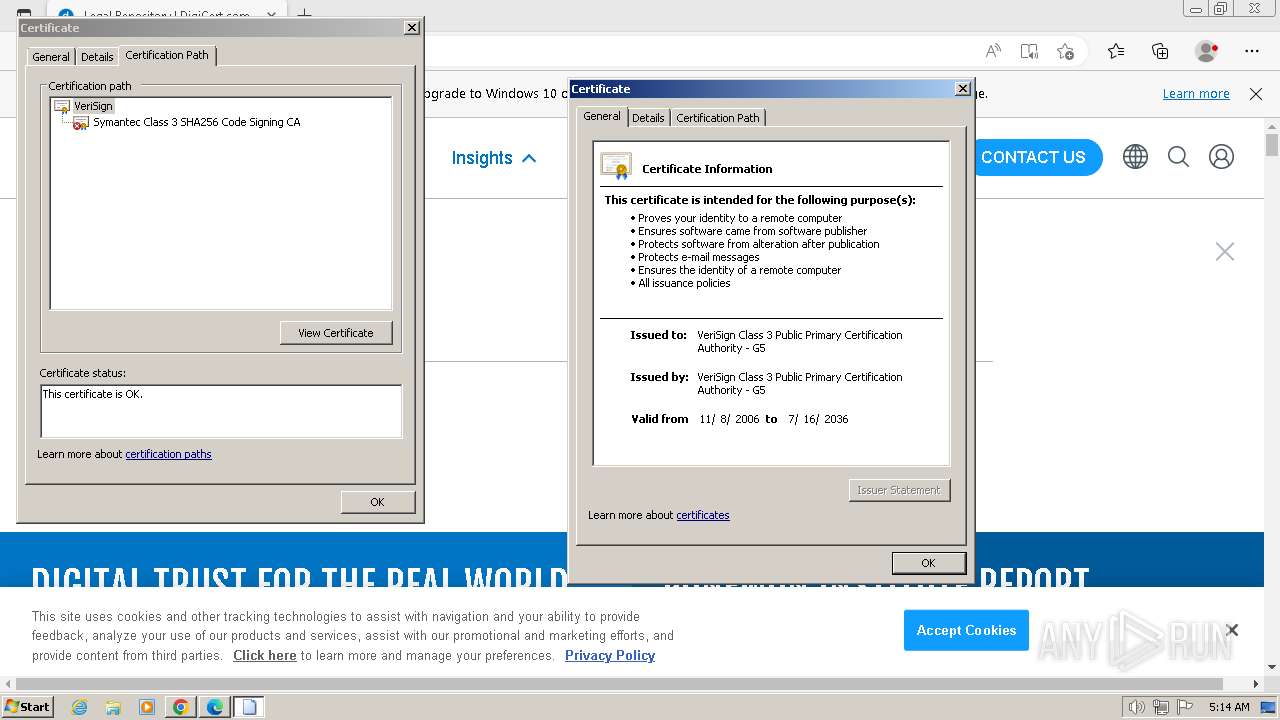Click the Certificate Information ribbon icon
Image resolution: width=1280 pixels, height=720 pixels.
616,166
